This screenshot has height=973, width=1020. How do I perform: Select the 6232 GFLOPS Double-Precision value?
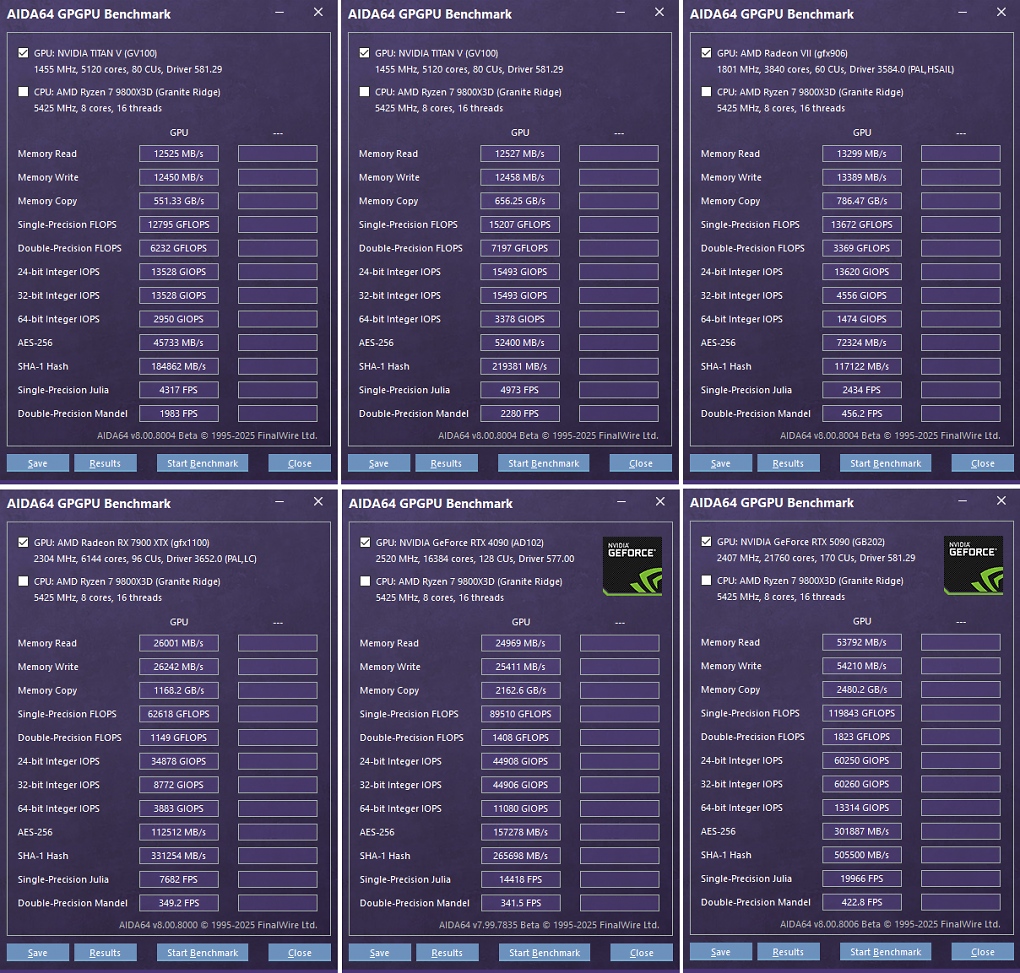pyautogui.click(x=179, y=248)
